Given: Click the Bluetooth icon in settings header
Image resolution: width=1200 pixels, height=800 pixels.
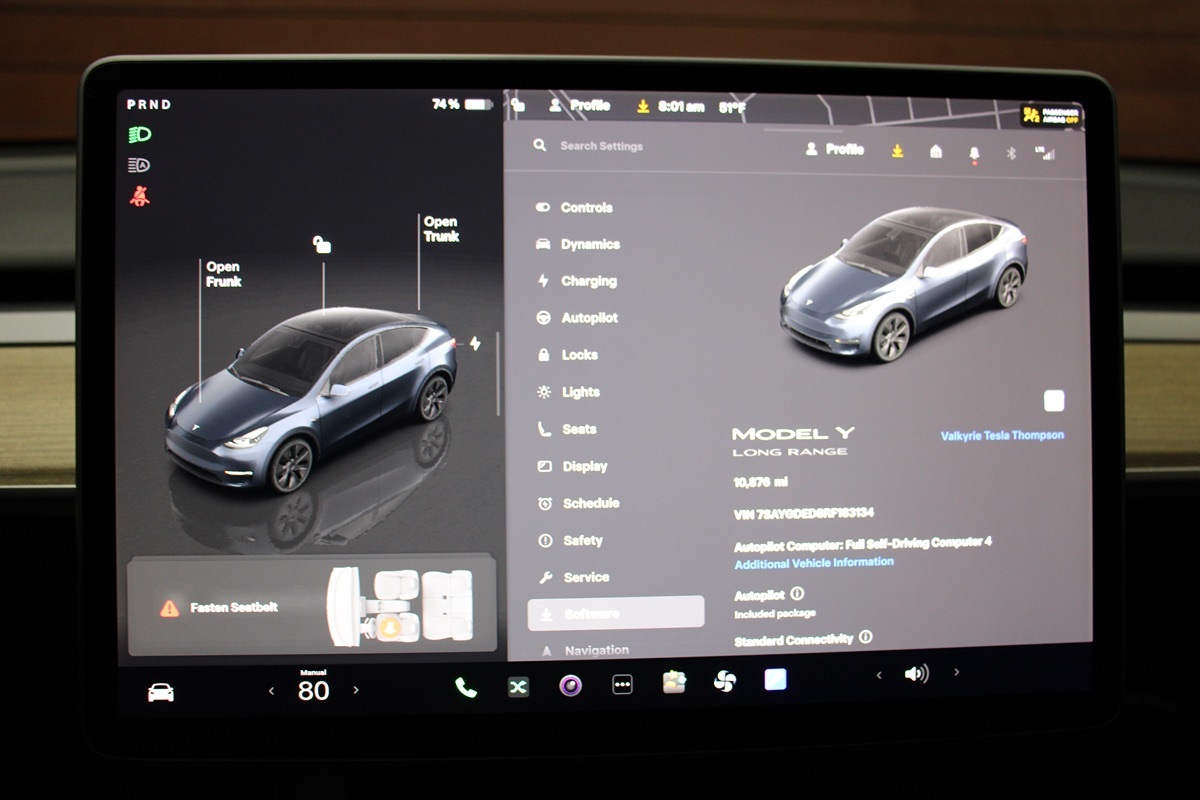Looking at the screenshot, I should coord(1010,152).
